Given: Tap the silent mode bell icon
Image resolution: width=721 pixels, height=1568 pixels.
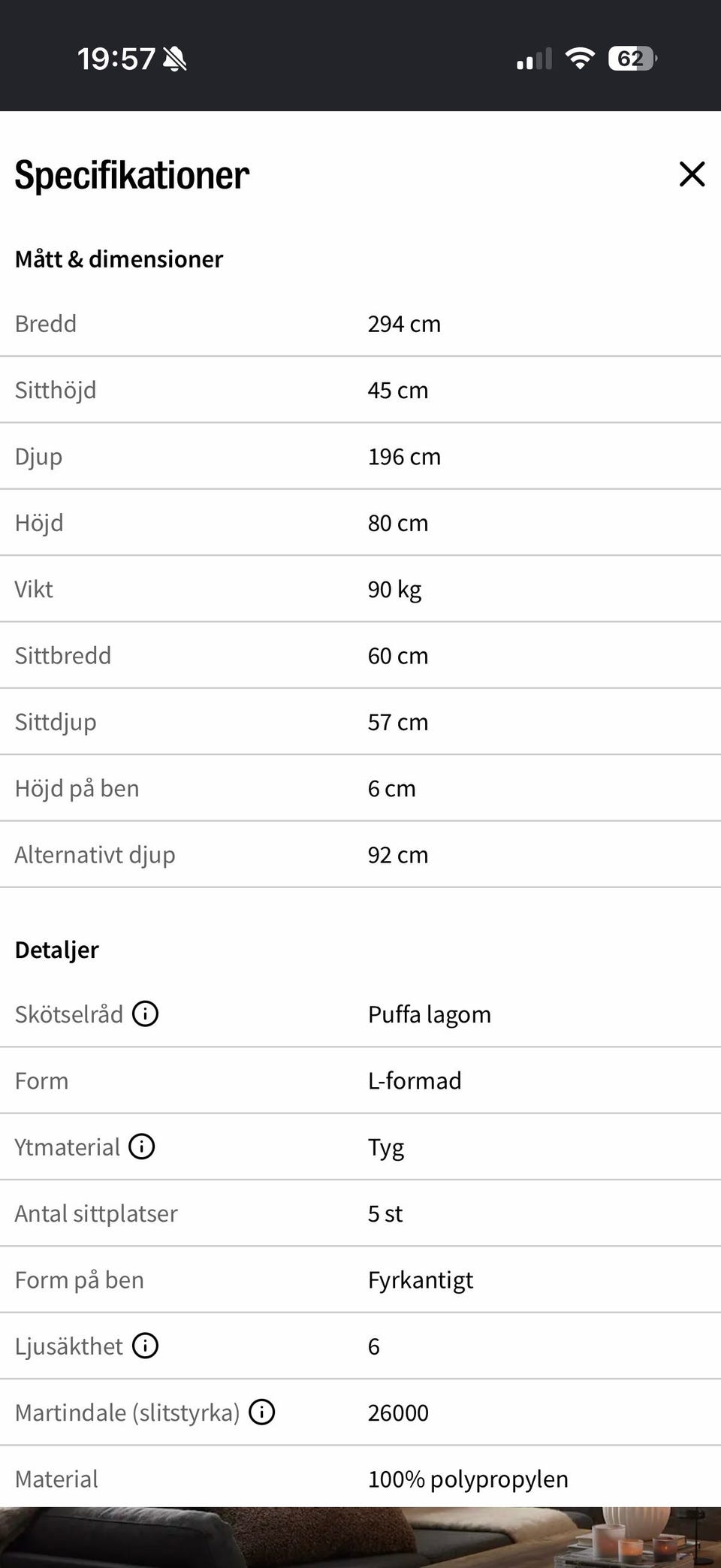Looking at the screenshot, I should (175, 59).
